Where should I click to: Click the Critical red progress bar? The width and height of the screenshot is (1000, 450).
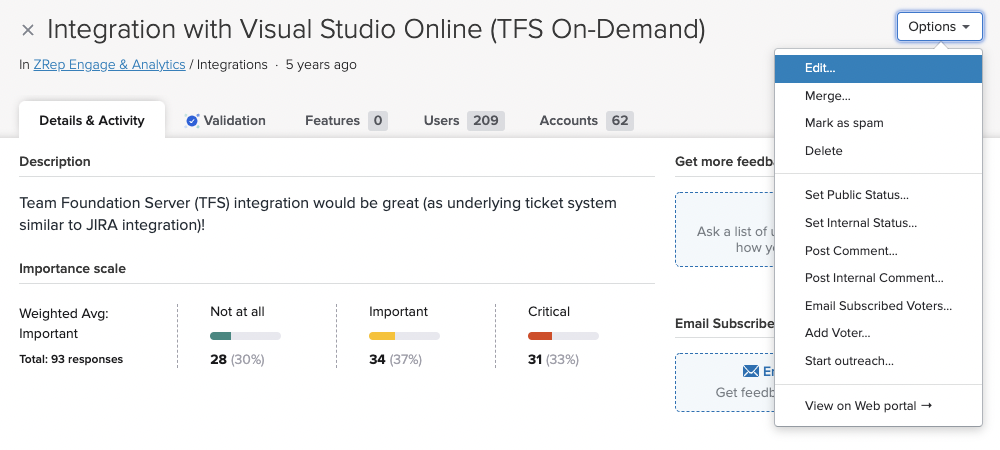[x=563, y=336]
